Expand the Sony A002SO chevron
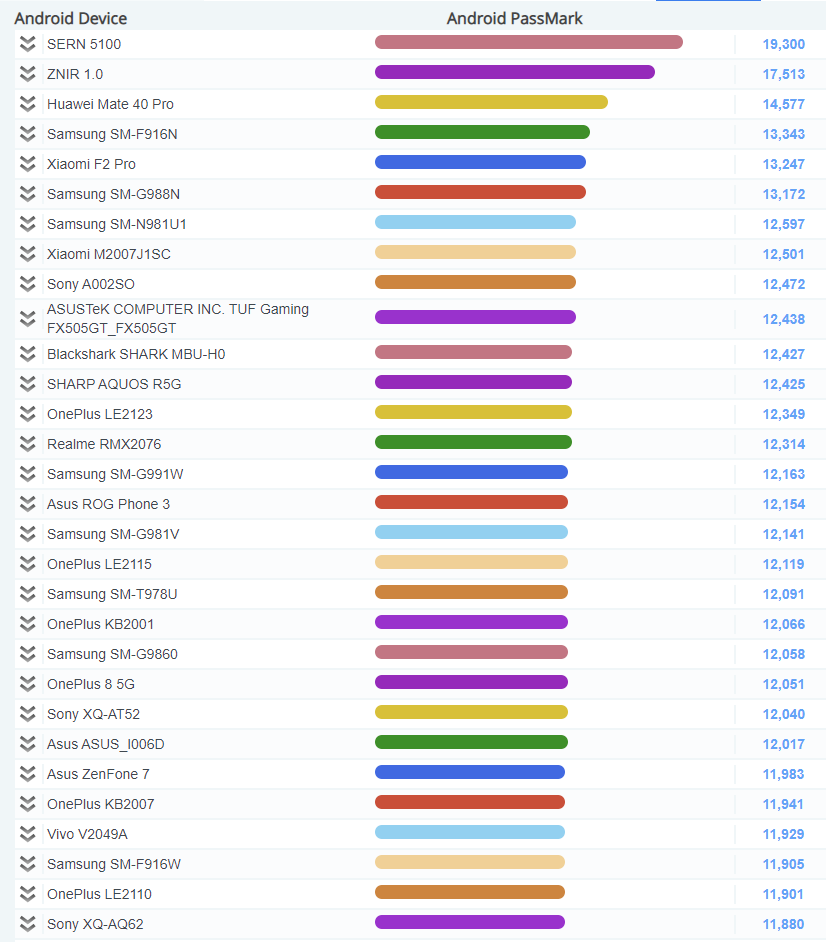The height and width of the screenshot is (942, 826). click(28, 284)
